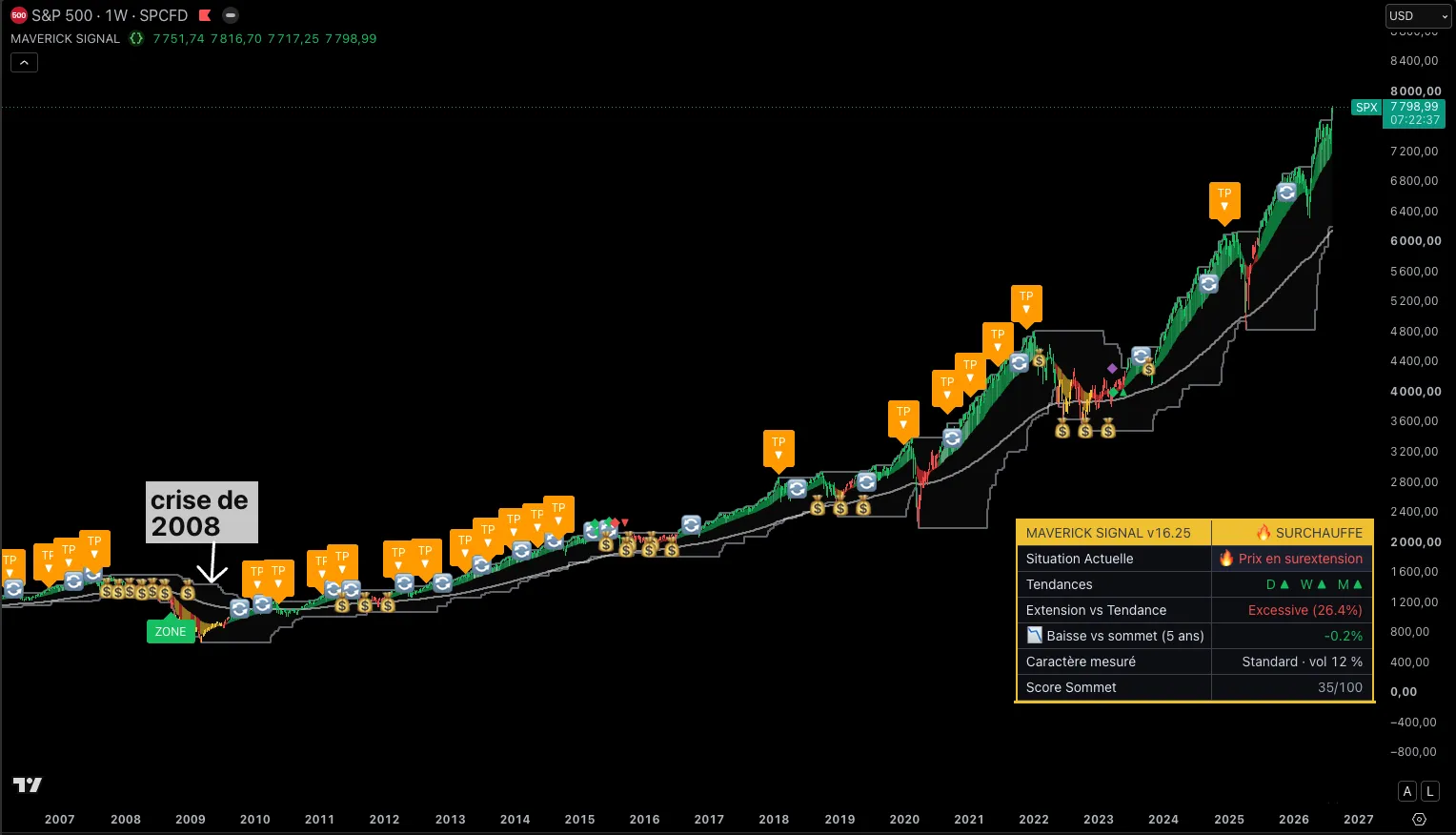Click the S&P 500 · 1W · SPCFD title
The height and width of the screenshot is (835, 1456).
coord(110,15)
